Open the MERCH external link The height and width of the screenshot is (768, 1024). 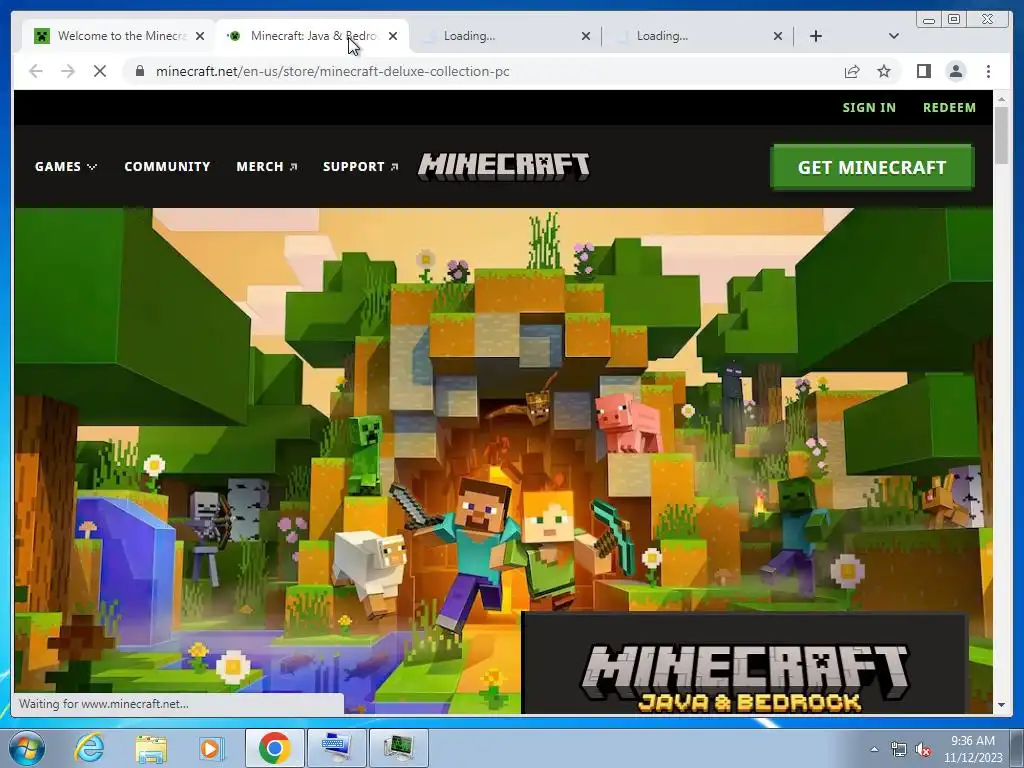[266, 167]
